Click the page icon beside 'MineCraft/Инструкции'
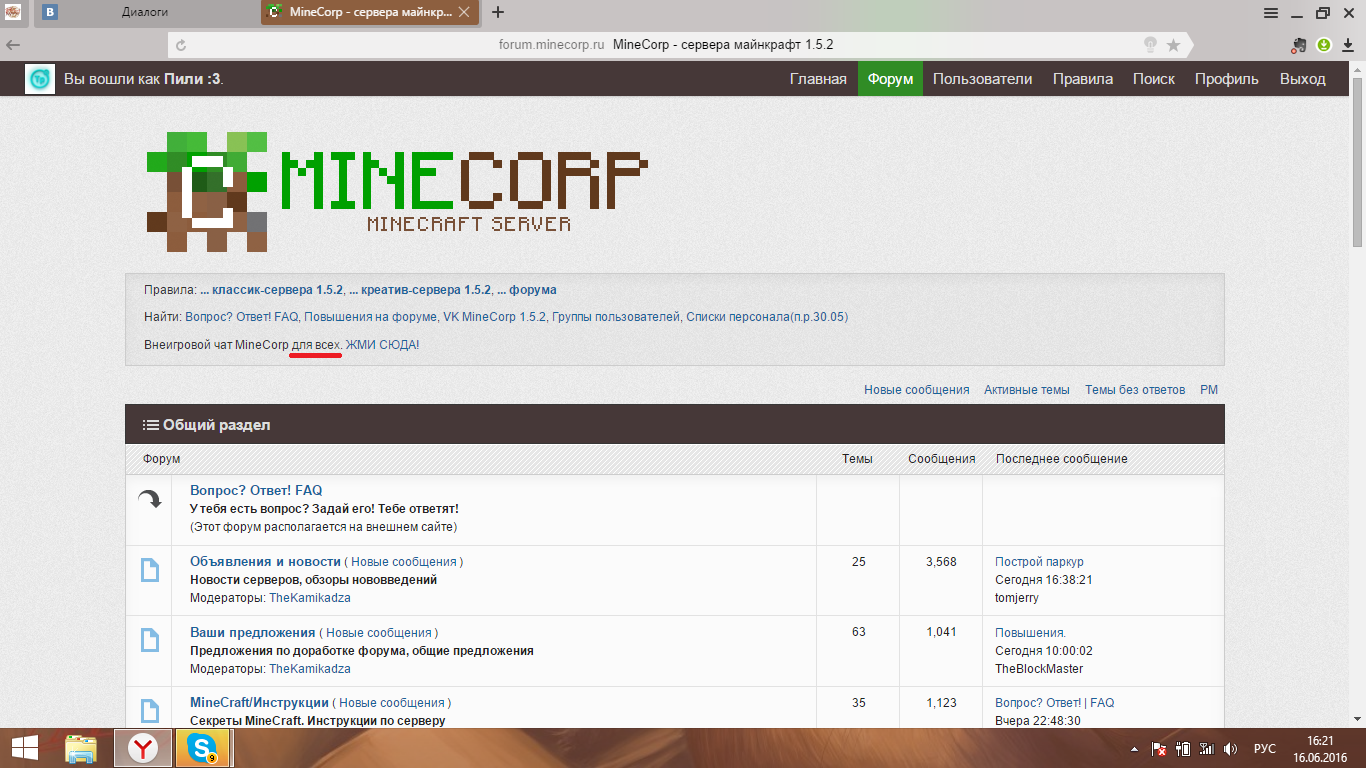The image size is (1366, 768). tap(149, 711)
